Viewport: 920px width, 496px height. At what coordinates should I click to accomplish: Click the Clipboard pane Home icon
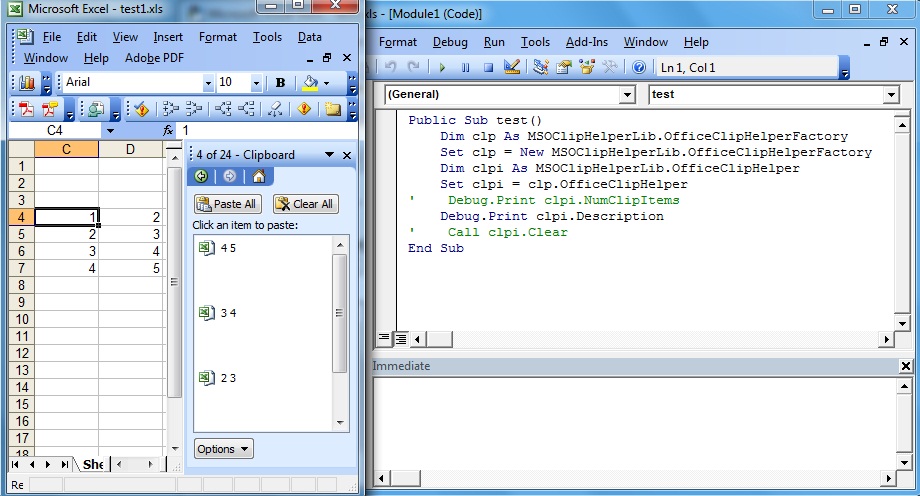click(x=258, y=177)
